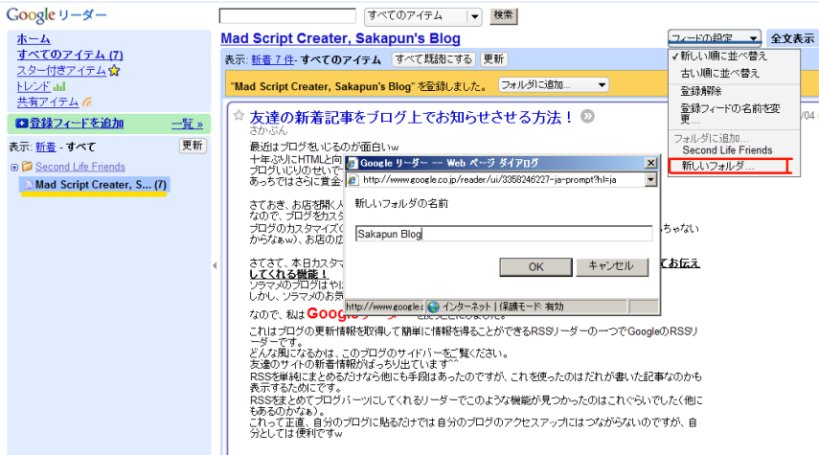Click the arrow icon after the article title
Viewport: 819px width, 455px height.
coord(588,116)
